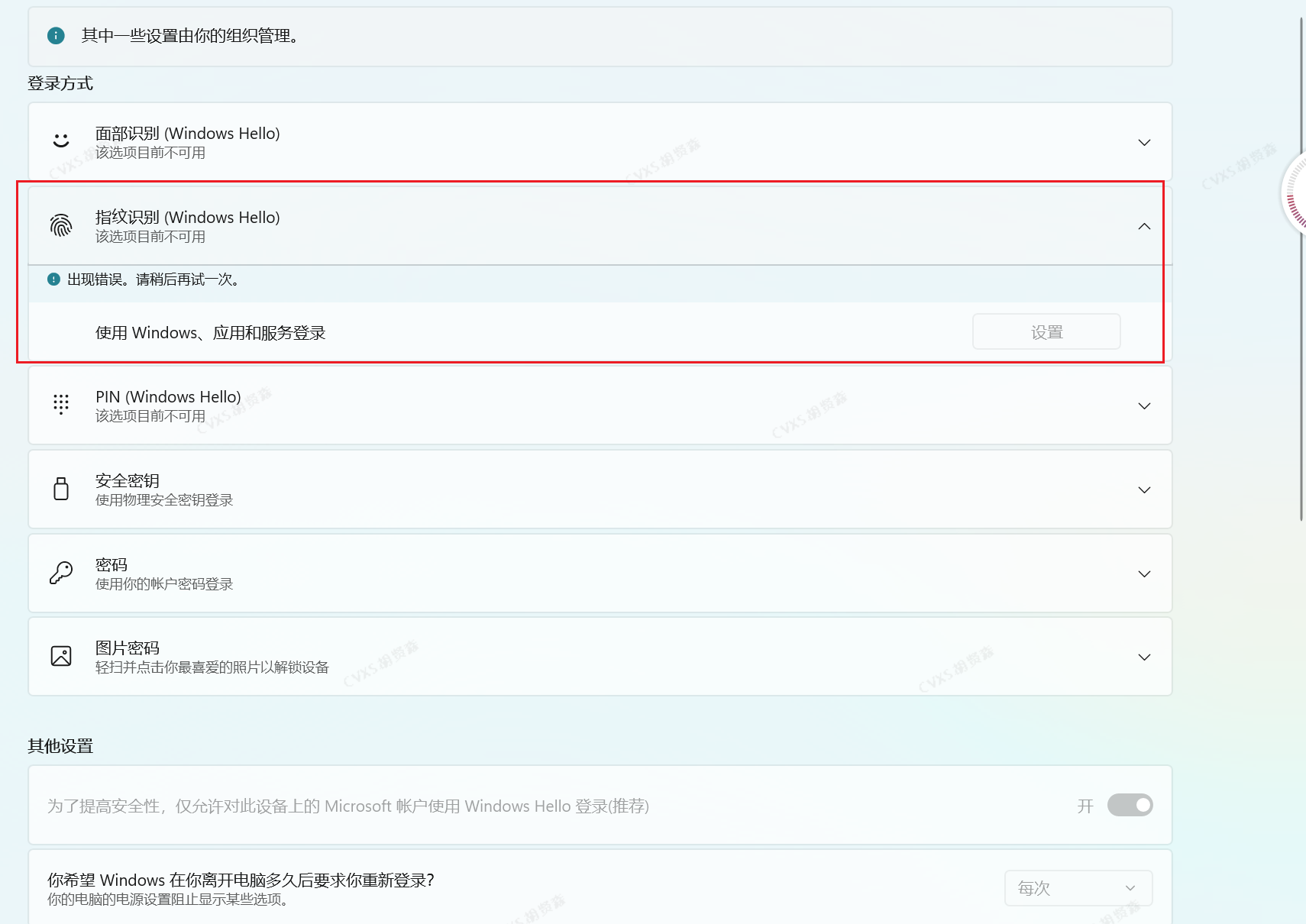
Task: Click the info icon beside 其中一些设置由你的组织管理
Action: [x=56, y=35]
